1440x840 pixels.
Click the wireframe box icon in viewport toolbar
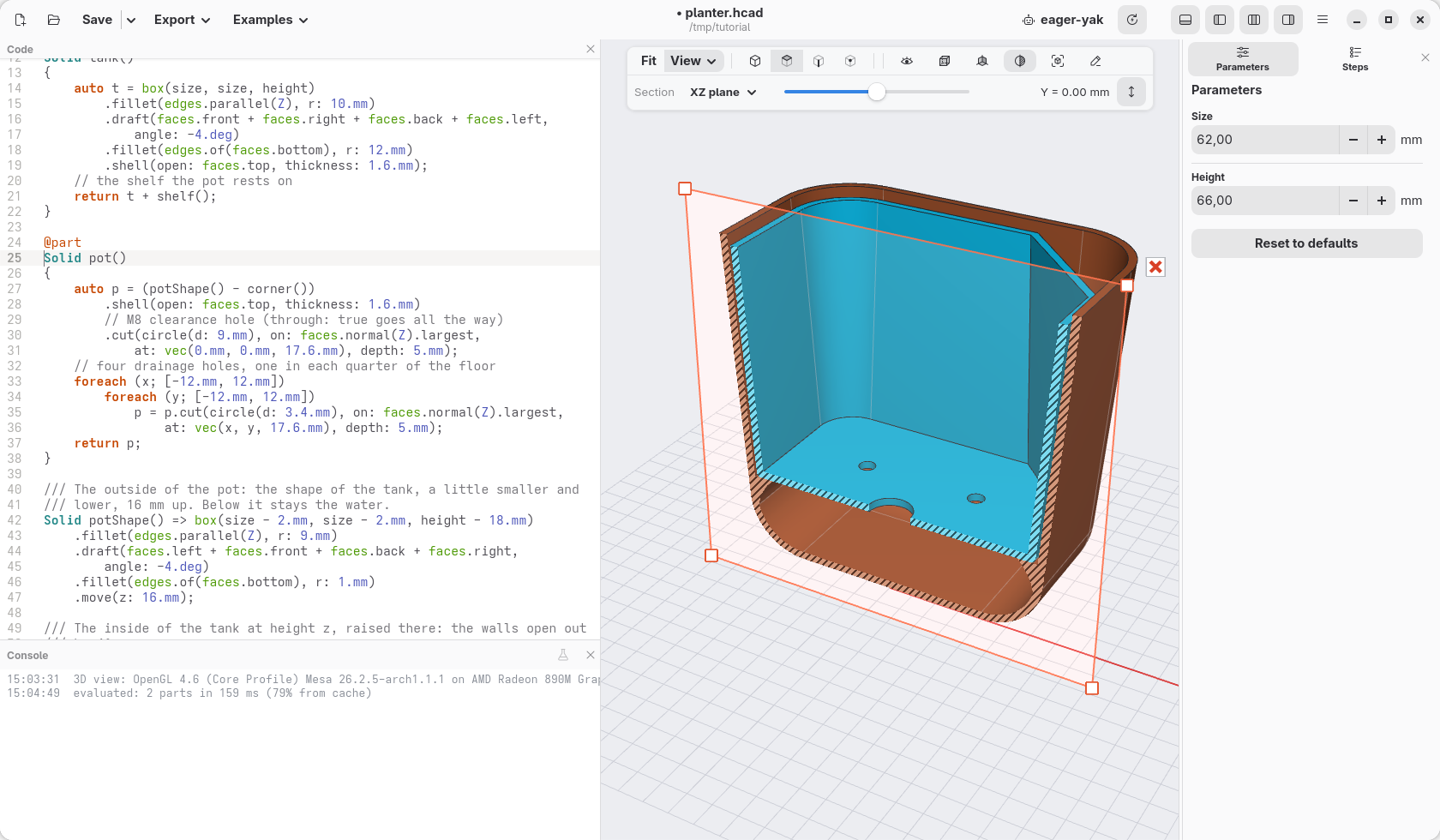[x=945, y=61]
